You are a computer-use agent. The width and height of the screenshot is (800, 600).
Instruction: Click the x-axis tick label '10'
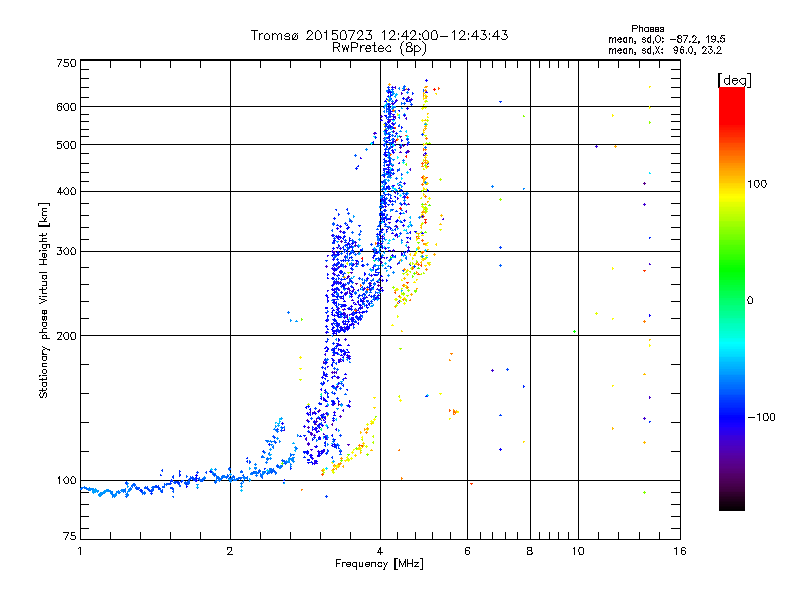(578, 551)
